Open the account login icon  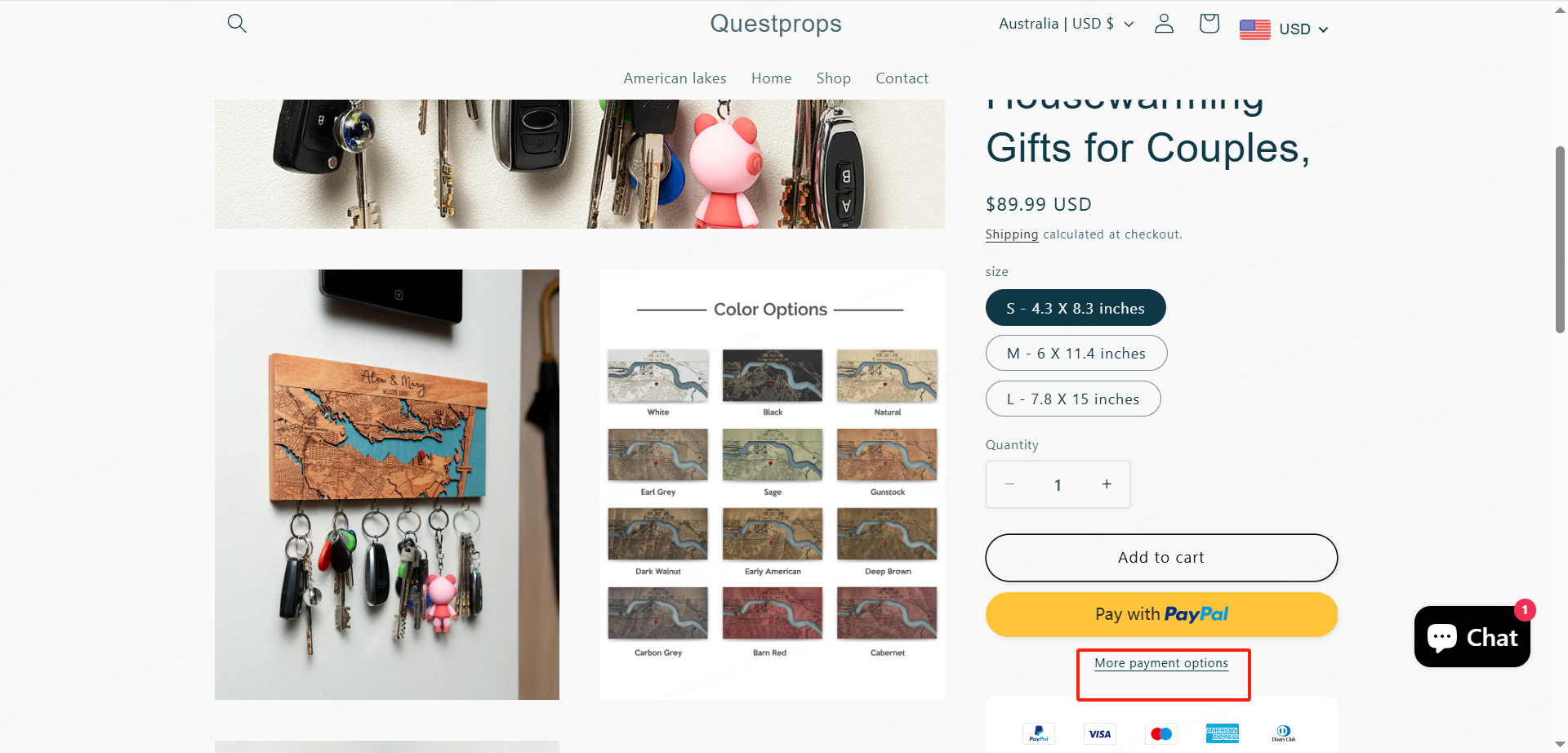[x=1164, y=24]
